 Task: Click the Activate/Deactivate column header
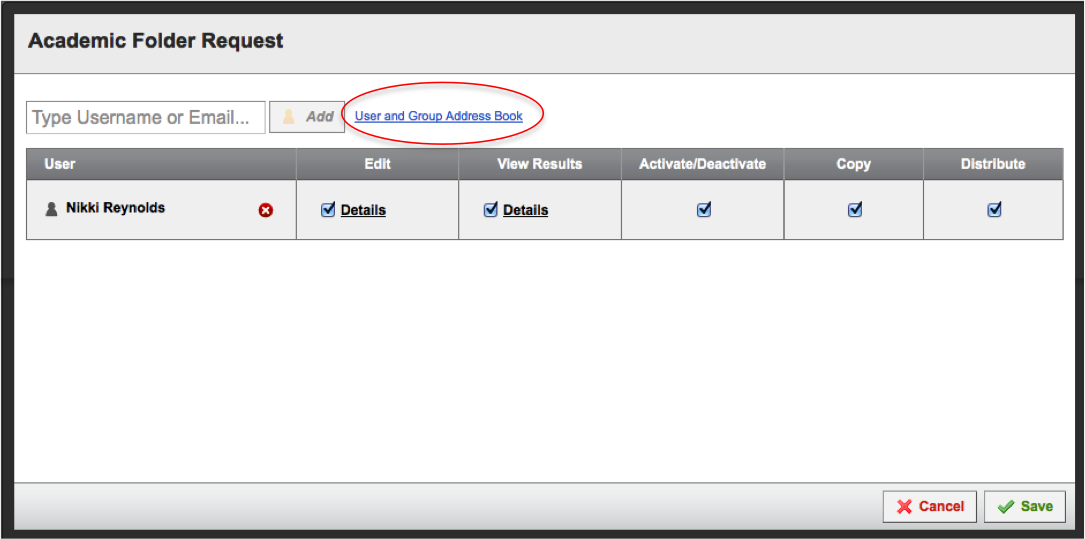[702, 164]
